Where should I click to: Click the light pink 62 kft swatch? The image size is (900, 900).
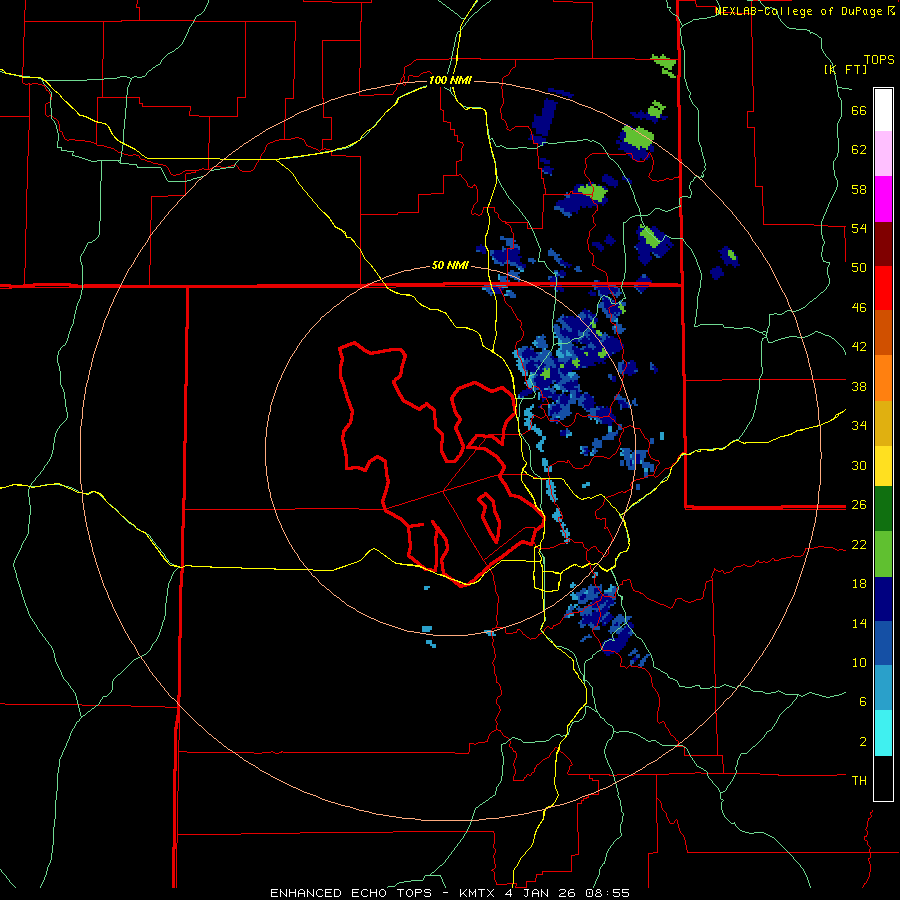(883, 154)
